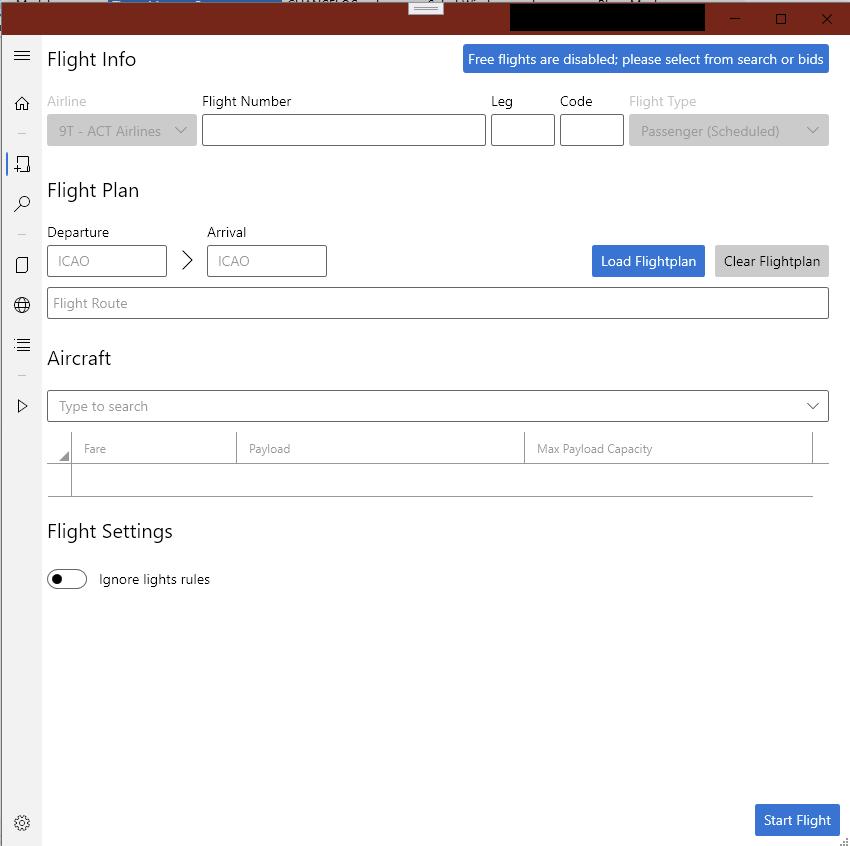Open the bids list sidebar icon
Image resolution: width=850 pixels, height=846 pixels.
pos(22,344)
